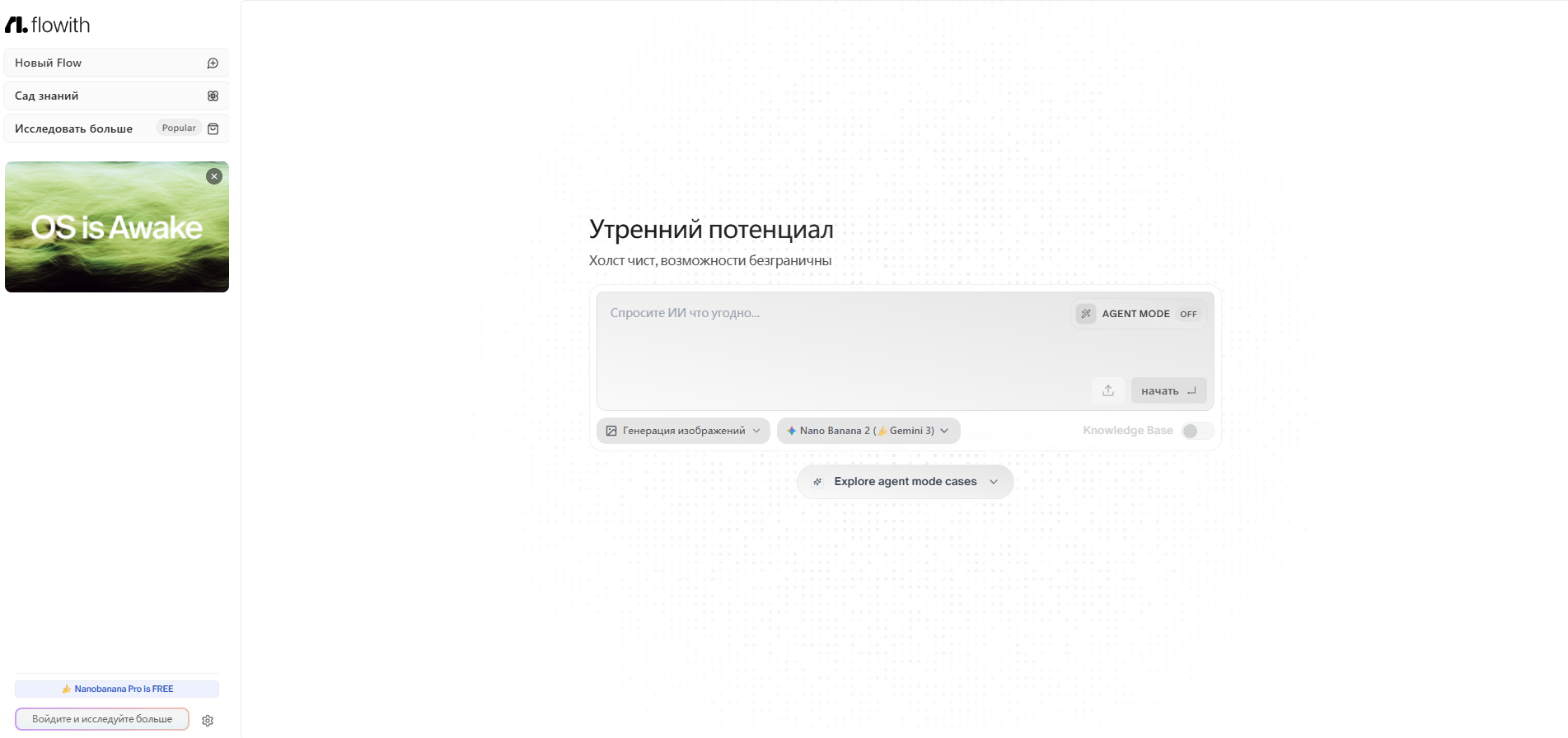
Task: Click the flowith logo
Action: pos(48,25)
